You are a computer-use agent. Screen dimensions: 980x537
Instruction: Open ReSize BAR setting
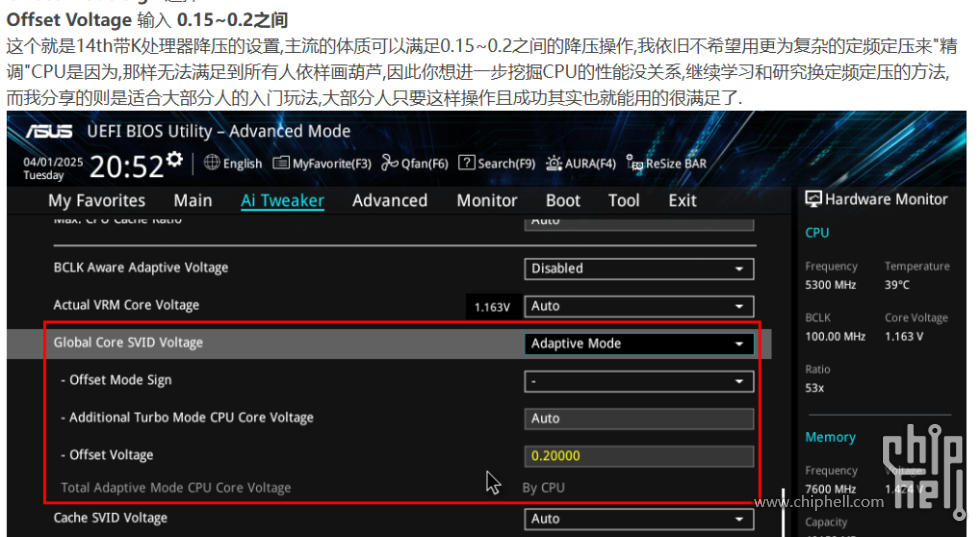666,163
